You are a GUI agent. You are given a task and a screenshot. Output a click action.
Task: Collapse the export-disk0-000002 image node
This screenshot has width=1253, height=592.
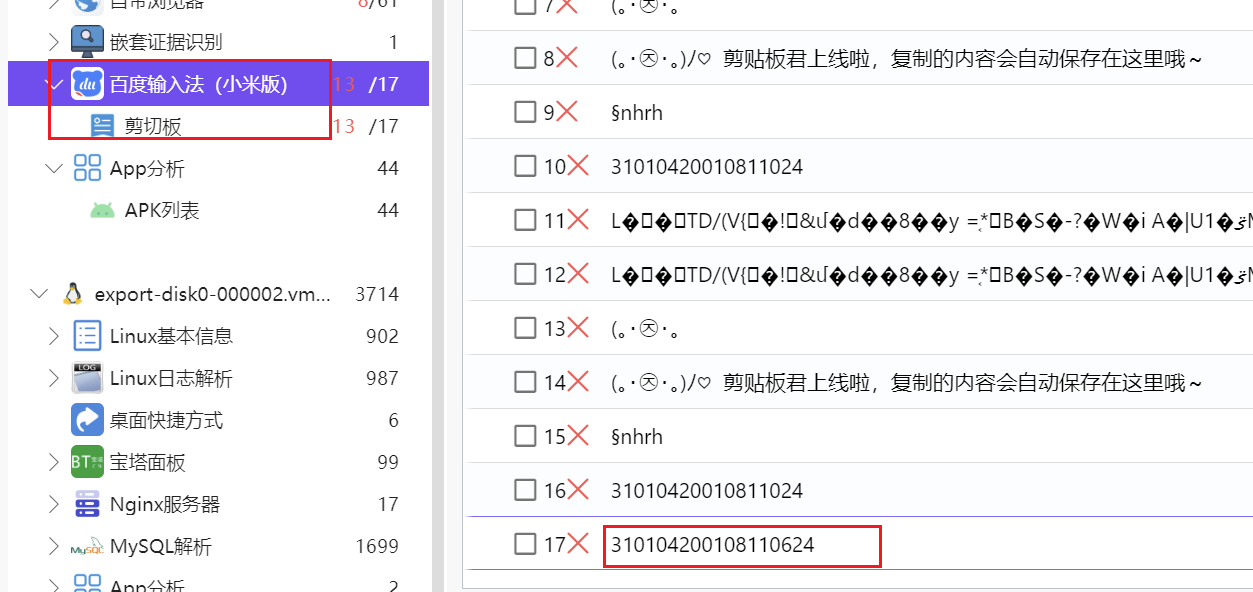click(39, 294)
